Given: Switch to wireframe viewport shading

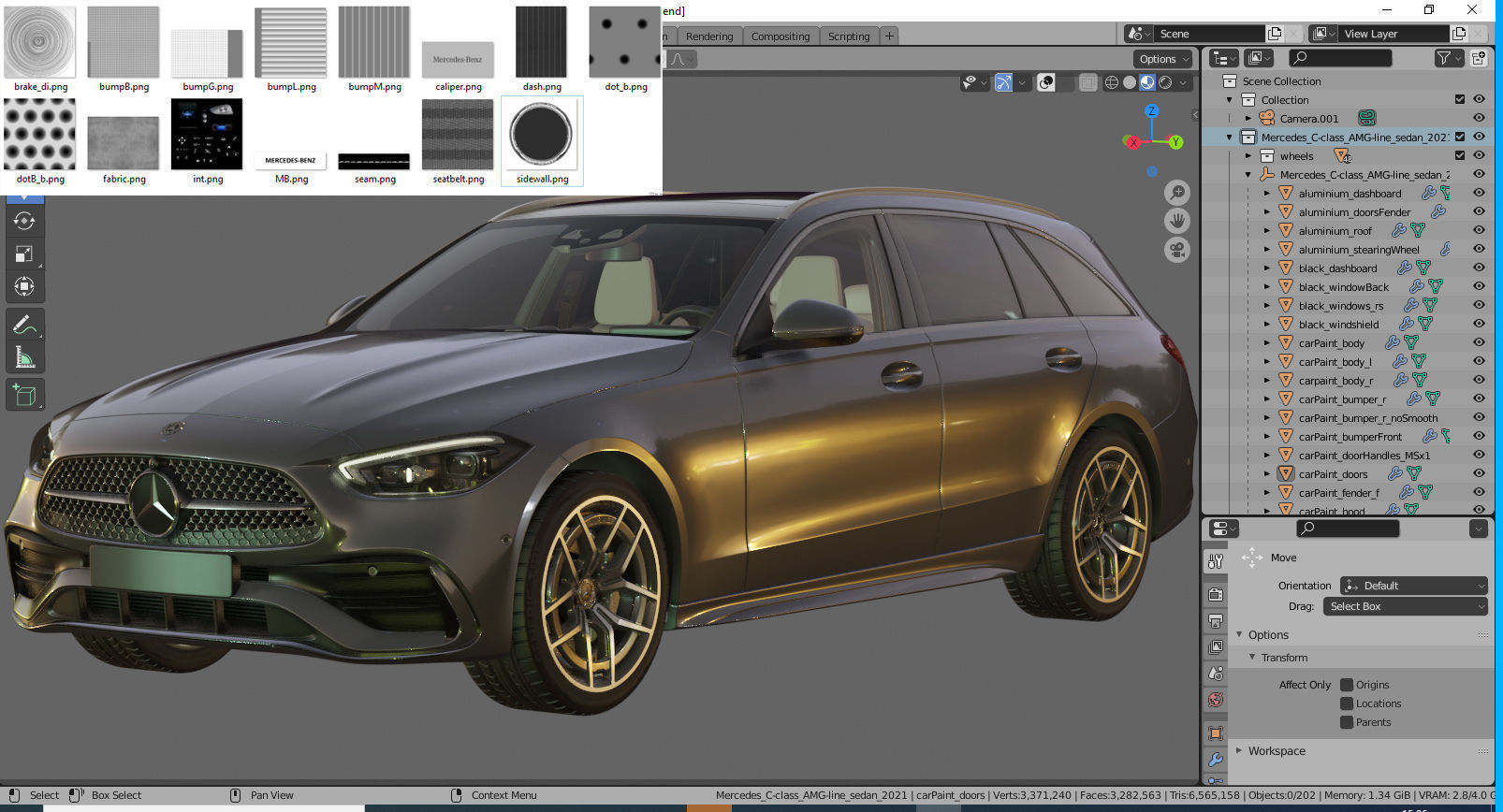Looking at the screenshot, I should [x=1112, y=82].
